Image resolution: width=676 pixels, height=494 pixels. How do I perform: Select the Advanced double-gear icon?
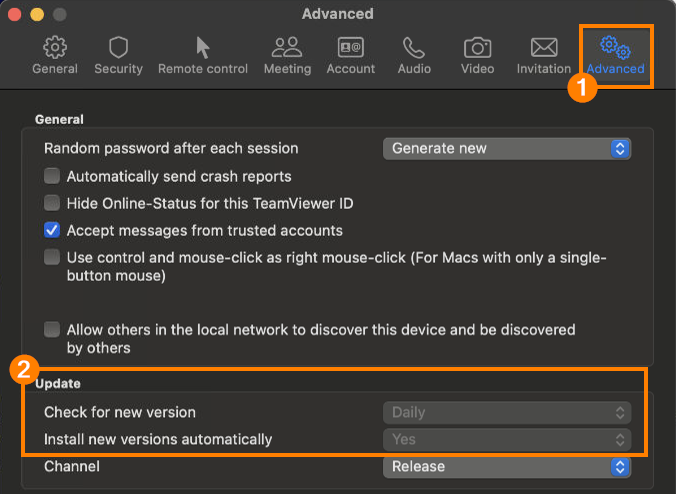coord(615,47)
